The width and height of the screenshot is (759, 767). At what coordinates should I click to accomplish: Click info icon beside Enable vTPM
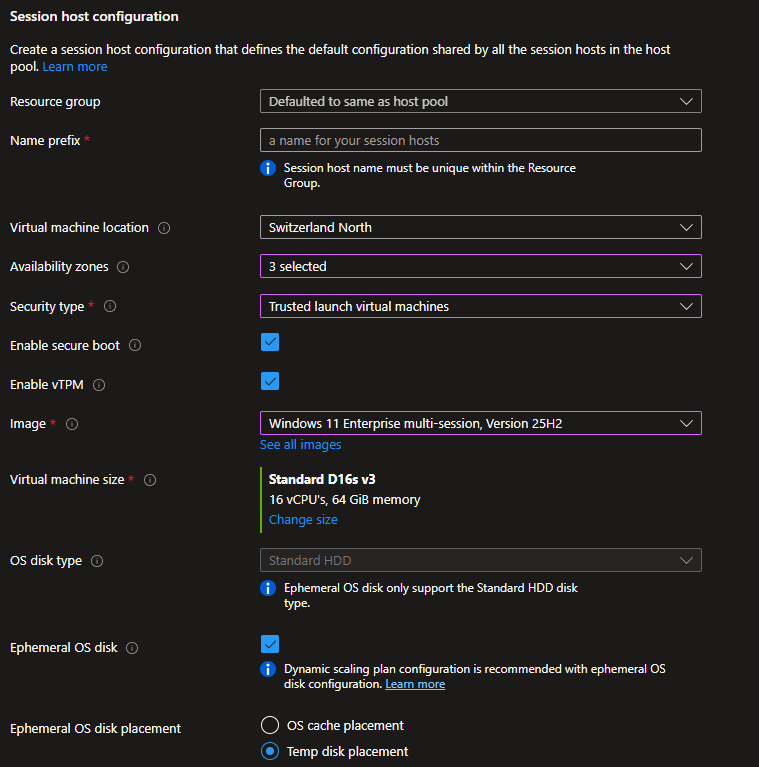pos(99,385)
